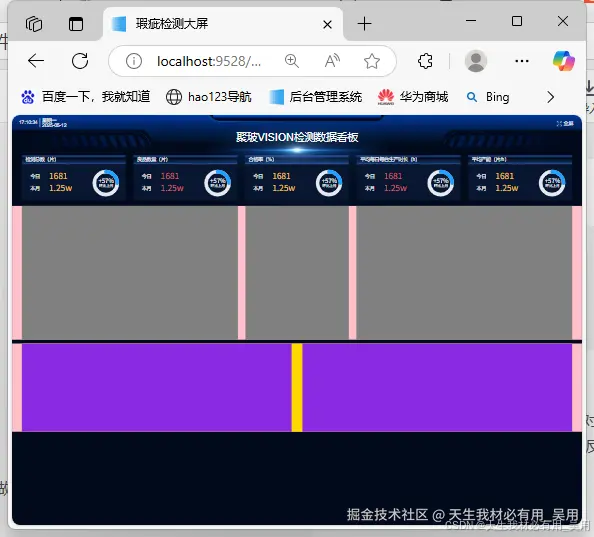Expand the favorites bar overflow chevron
This screenshot has height=537, width=594.
pos(550,97)
